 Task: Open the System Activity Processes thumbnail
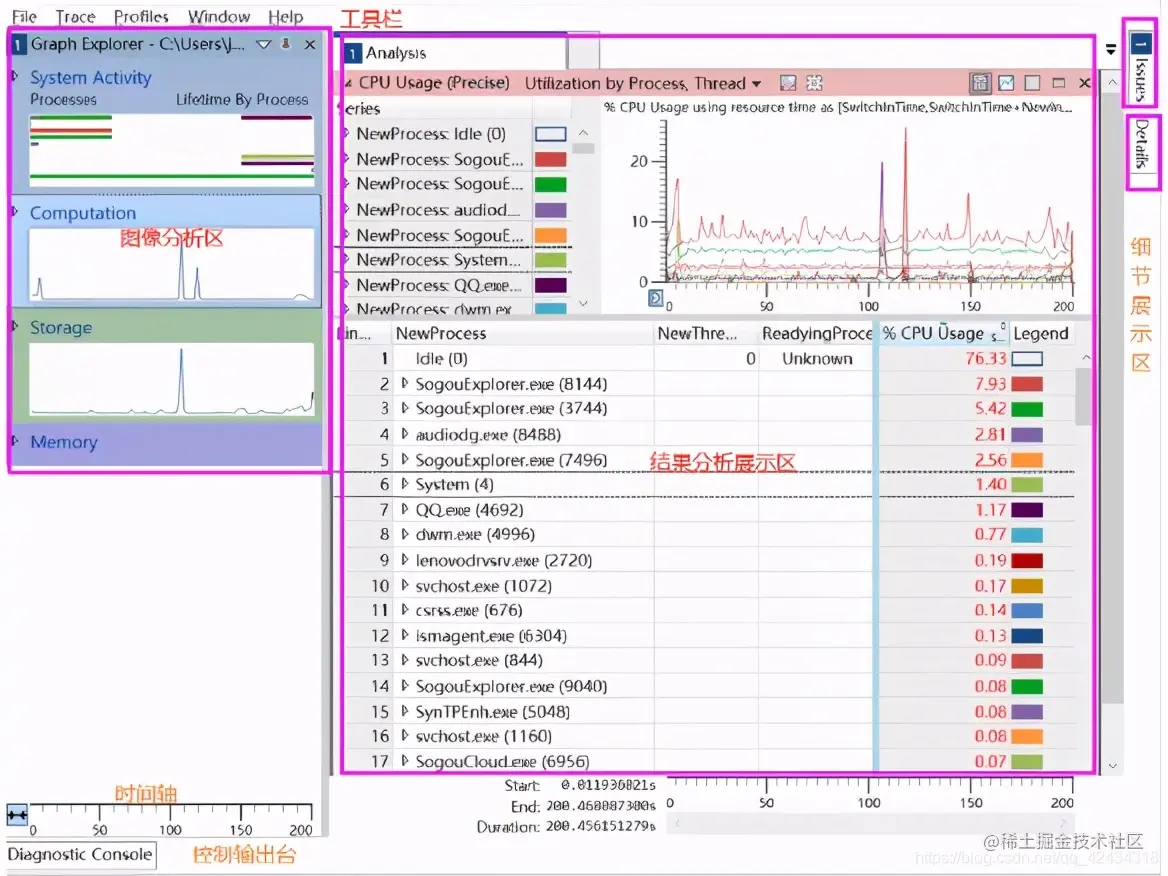click(171, 149)
